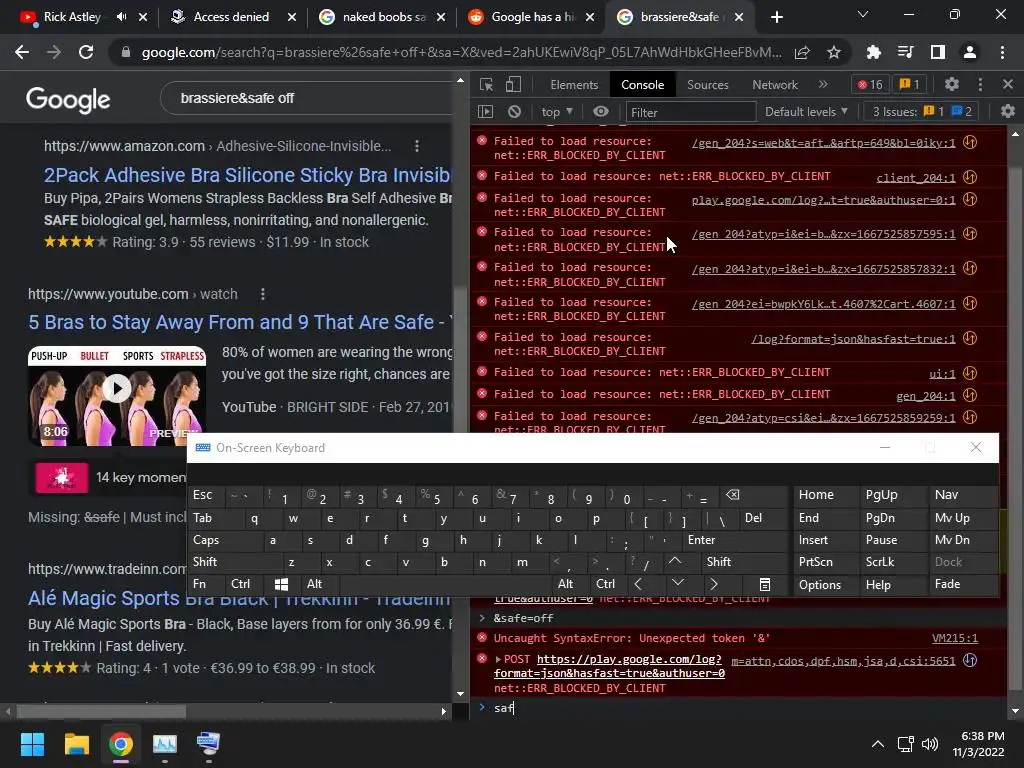This screenshot has width=1024, height=768.
Task: Open console settings gear icon
Action: click(1008, 112)
